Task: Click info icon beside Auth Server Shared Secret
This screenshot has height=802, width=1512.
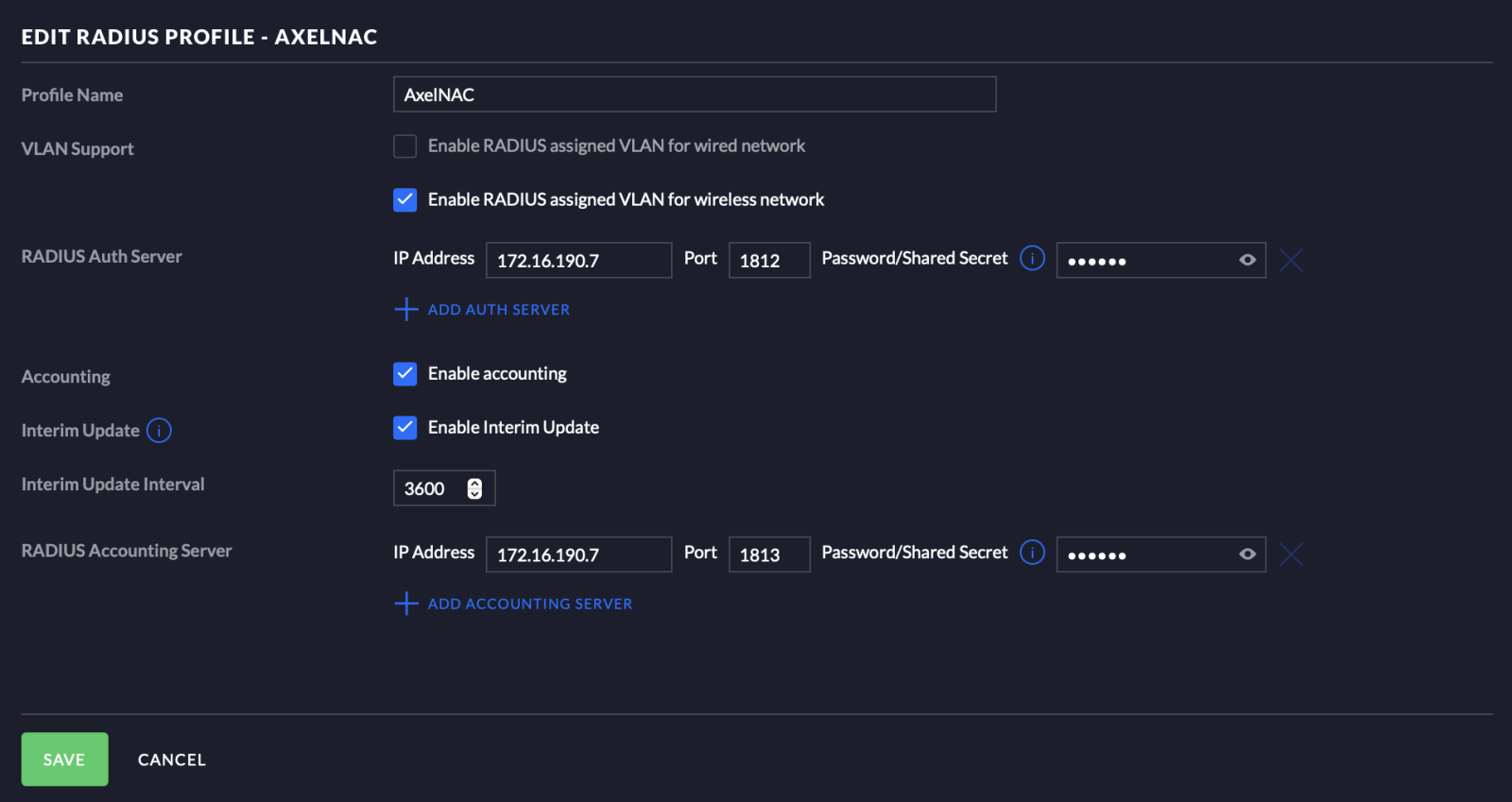Action: [1032, 258]
